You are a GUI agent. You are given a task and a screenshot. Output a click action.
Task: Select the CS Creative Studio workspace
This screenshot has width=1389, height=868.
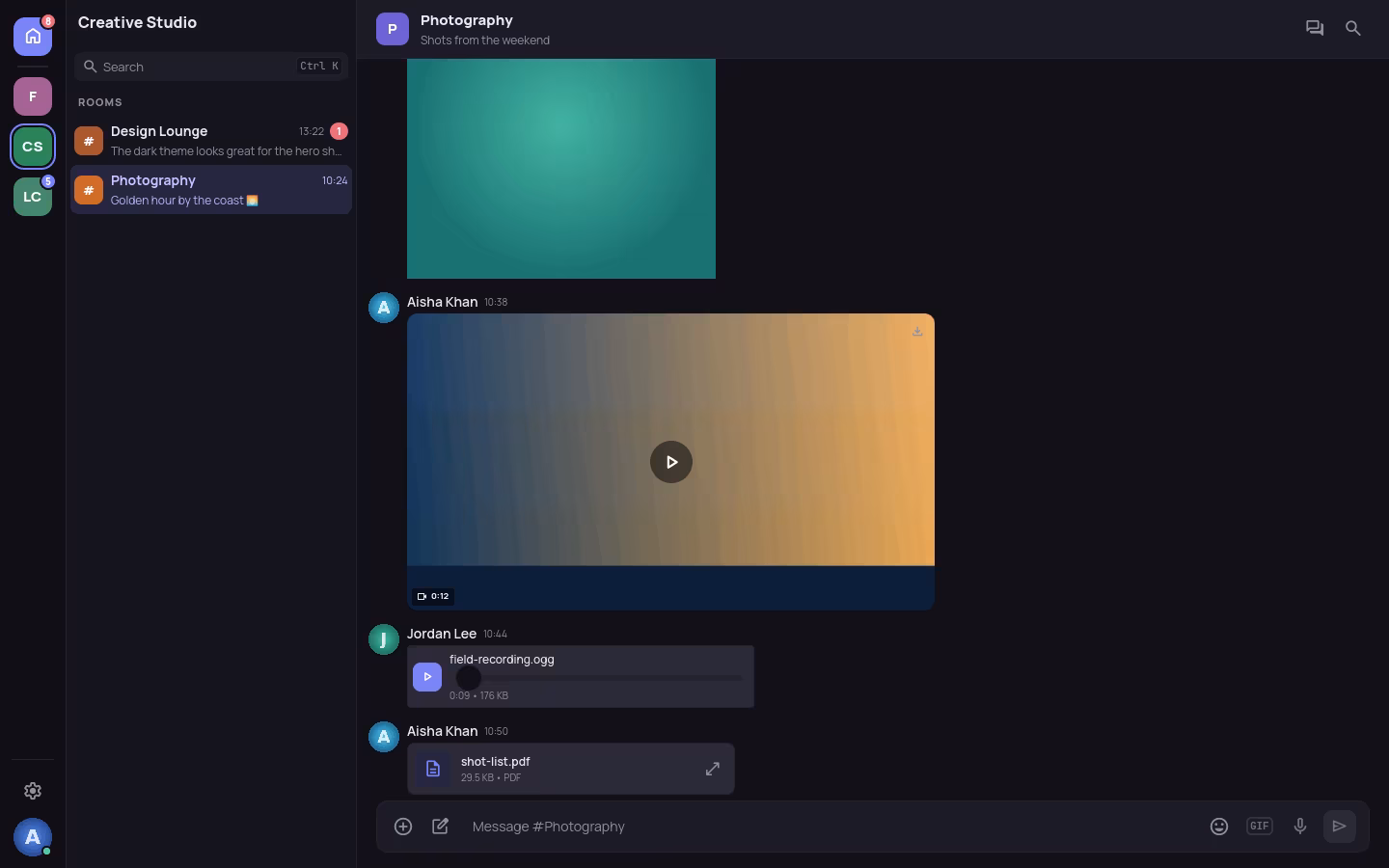tap(33, 147)
